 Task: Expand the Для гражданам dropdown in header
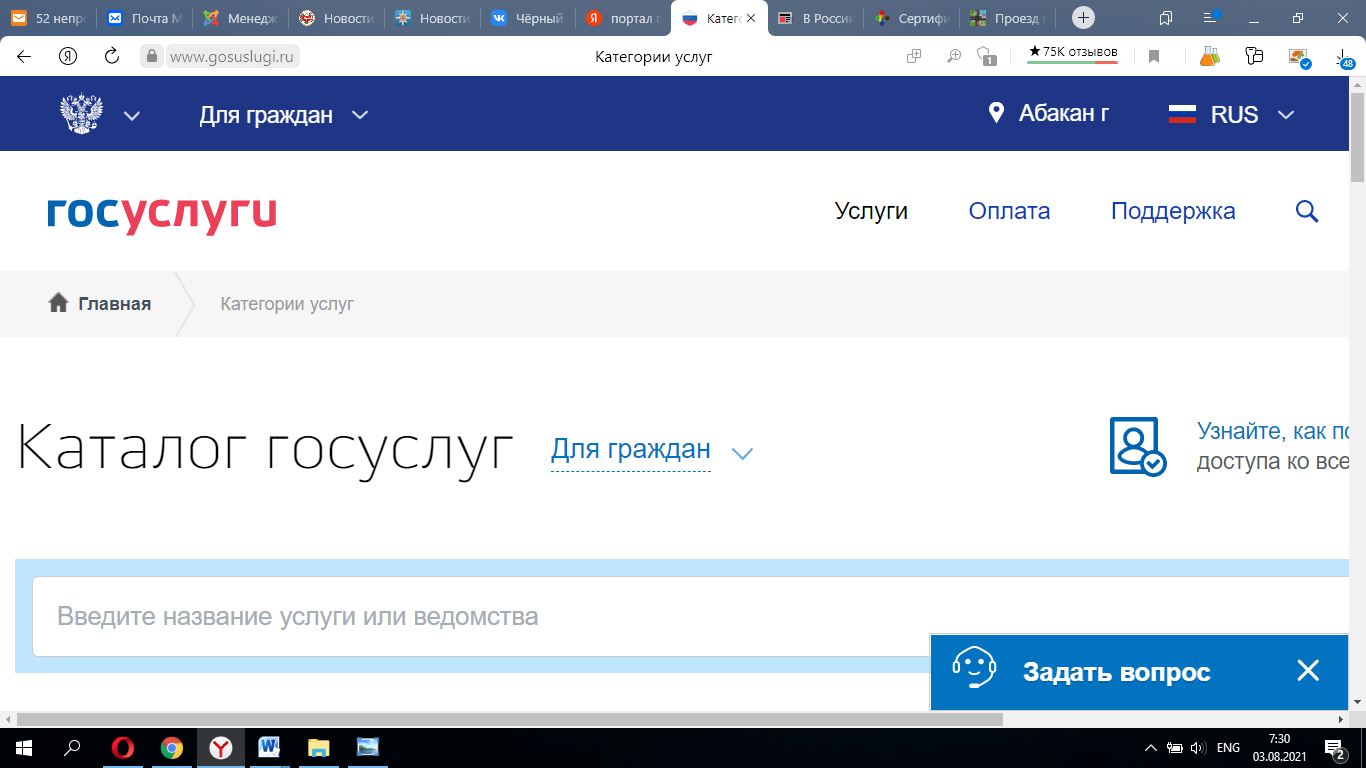284,114
